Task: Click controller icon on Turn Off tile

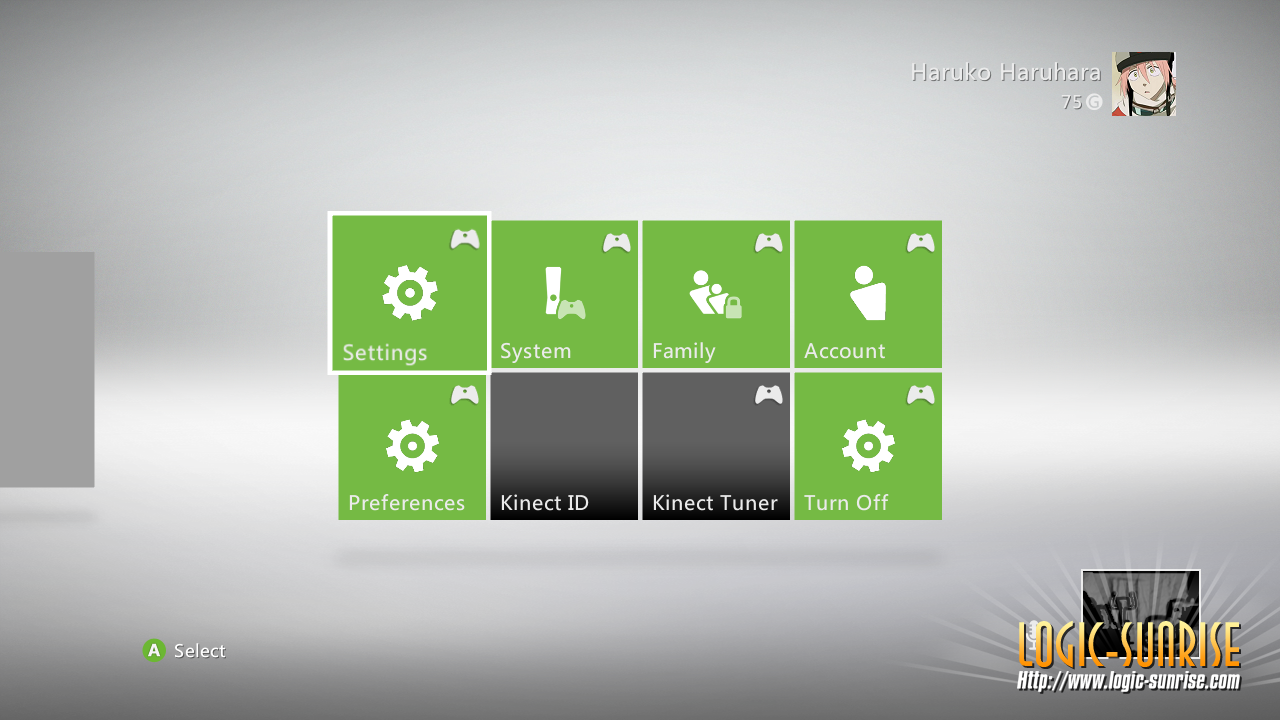Action: click(x=921, y=395)
